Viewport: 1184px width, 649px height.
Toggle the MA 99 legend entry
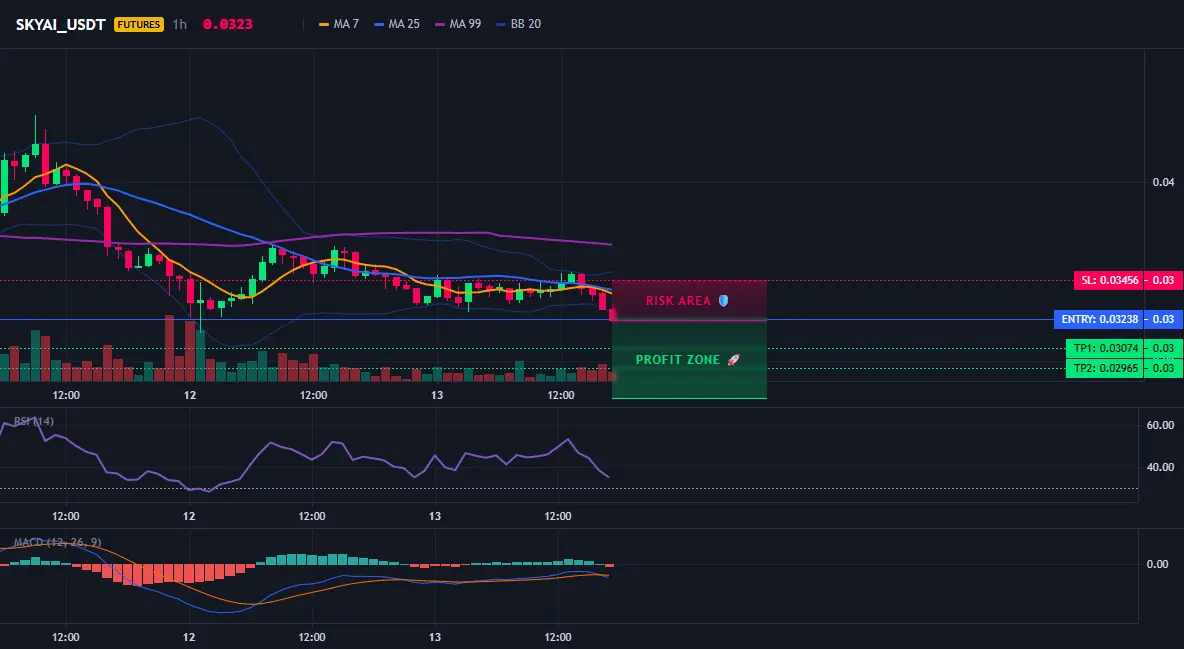coord(458,24)
